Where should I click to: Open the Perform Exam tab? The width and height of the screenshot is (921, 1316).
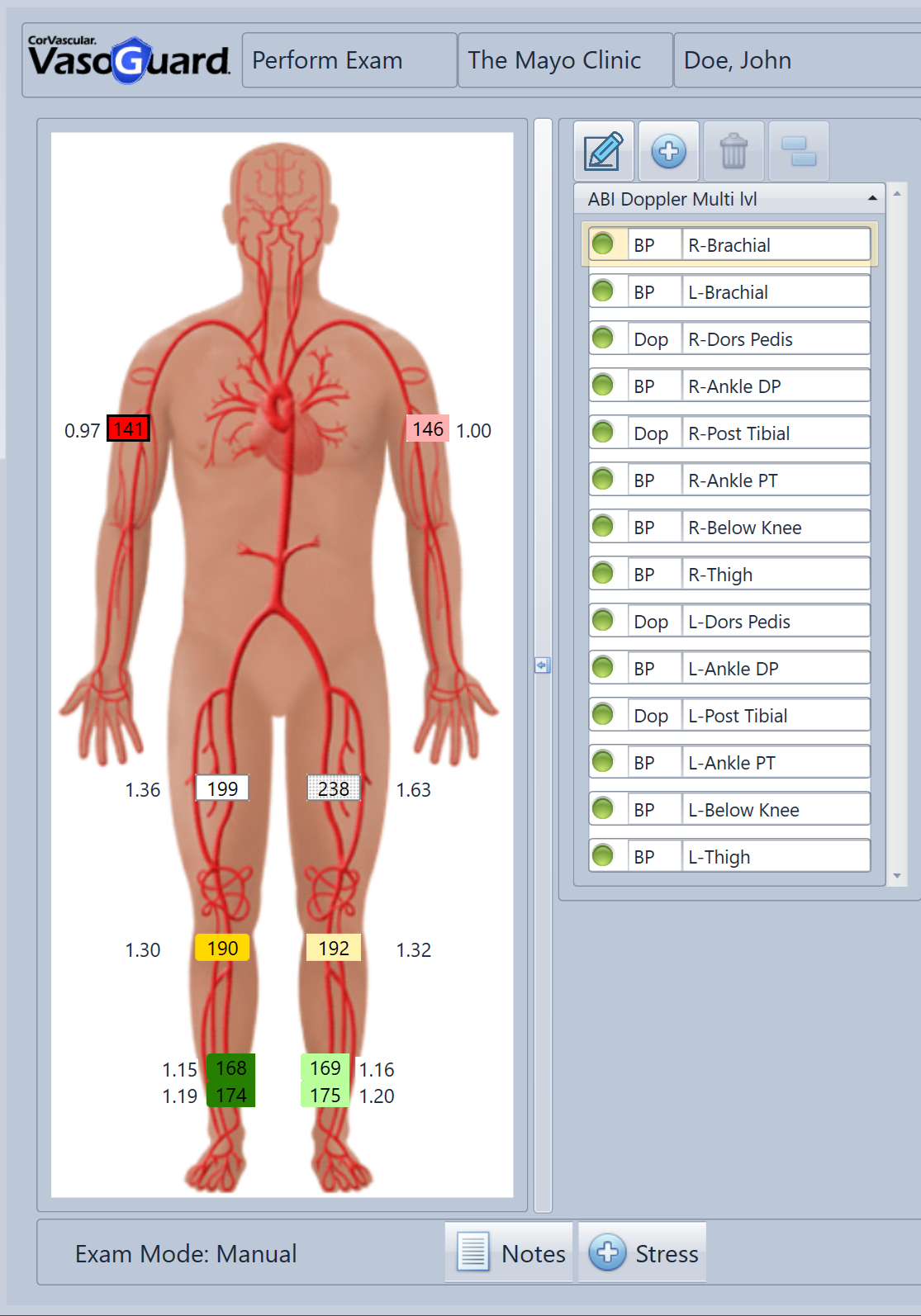(x=349, y=60)
